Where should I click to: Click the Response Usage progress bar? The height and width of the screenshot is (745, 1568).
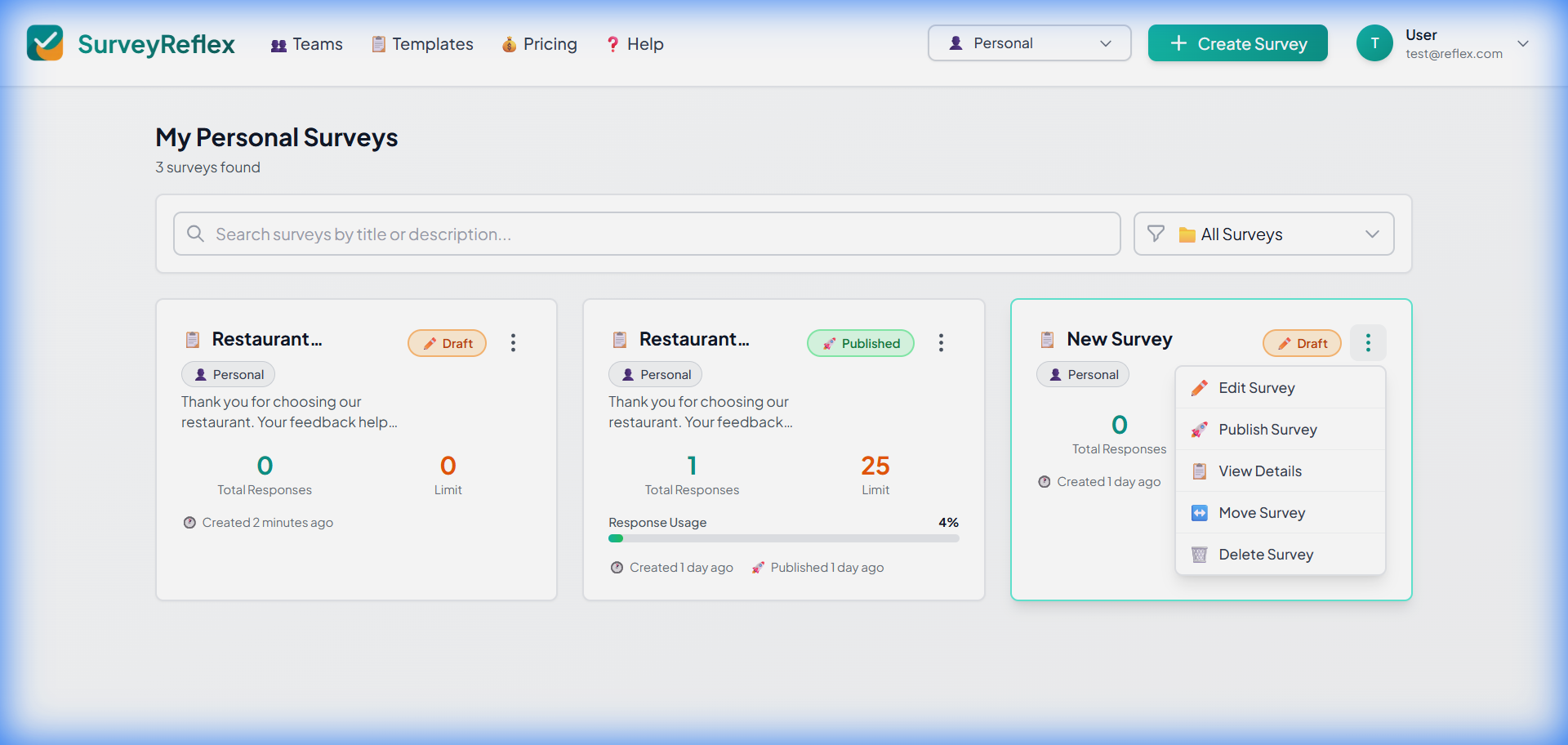pos(783,538)
